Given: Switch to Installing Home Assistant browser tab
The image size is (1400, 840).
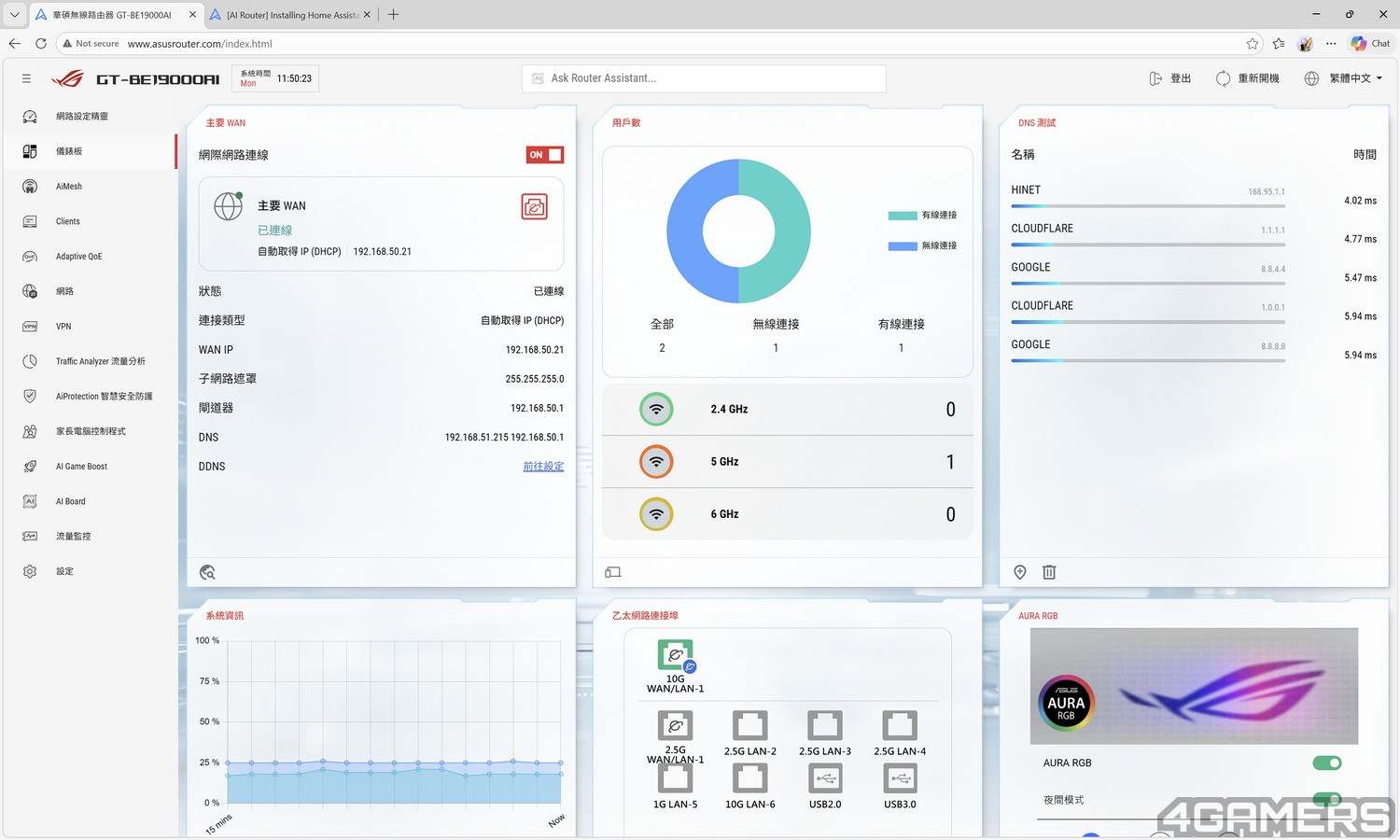Looking at the screenshot, I should [289, 15].
